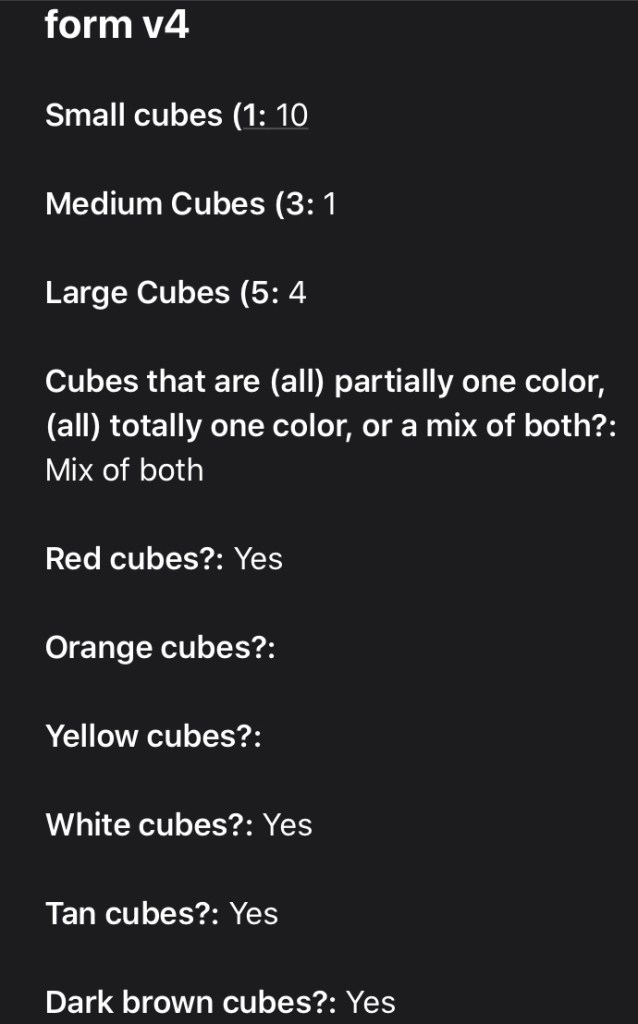Click the word "Yellow" in Yellow cubes

point(92,736)
